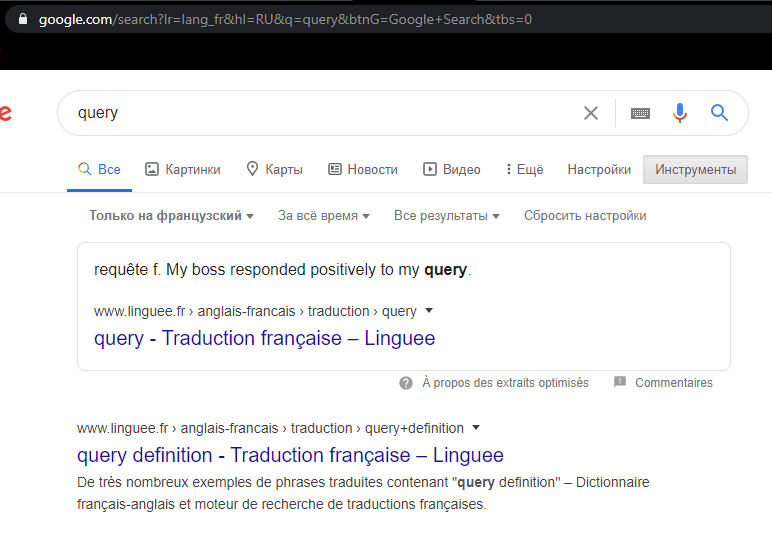The width and height of the screenshot is (772, 547).
Task: Click Сбросить настройки link
Action: [x=585, y=216]
